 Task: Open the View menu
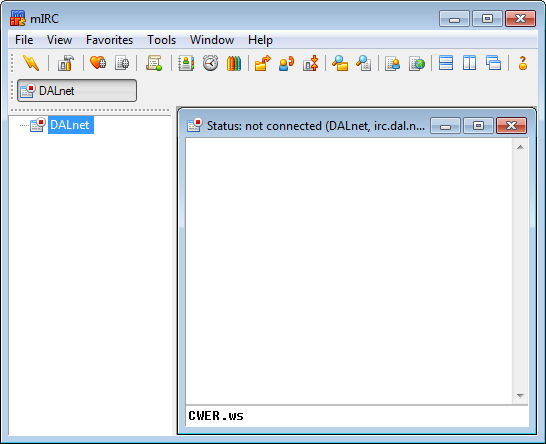(x=60, y=40)
